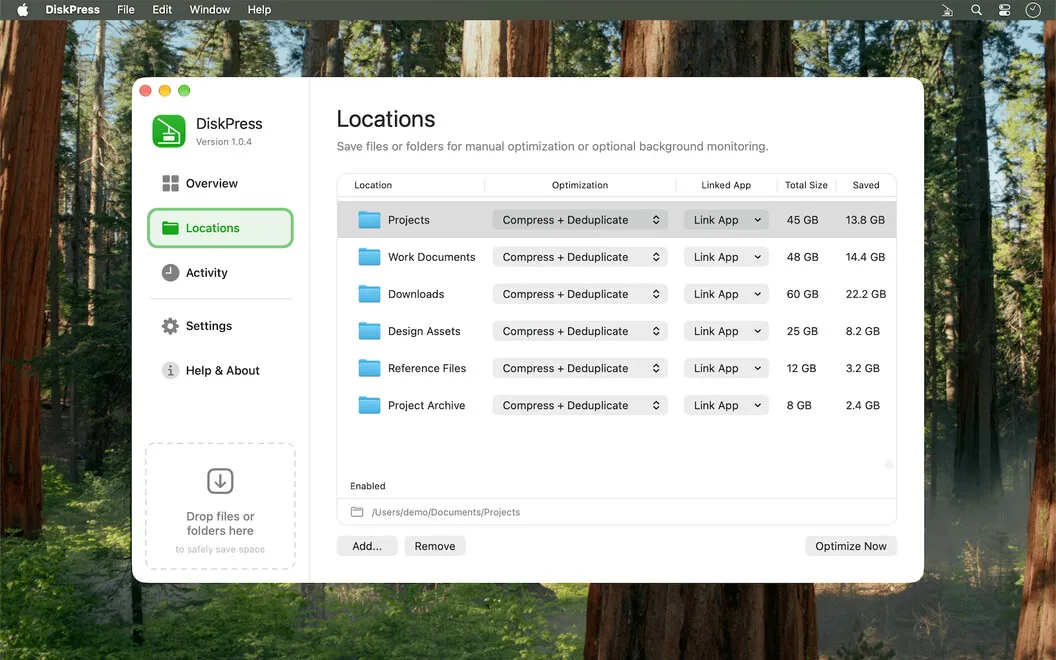Expand Link App dropdown for Design Assets
Viewport: 1056px width, 660px height.
[726, 331]
